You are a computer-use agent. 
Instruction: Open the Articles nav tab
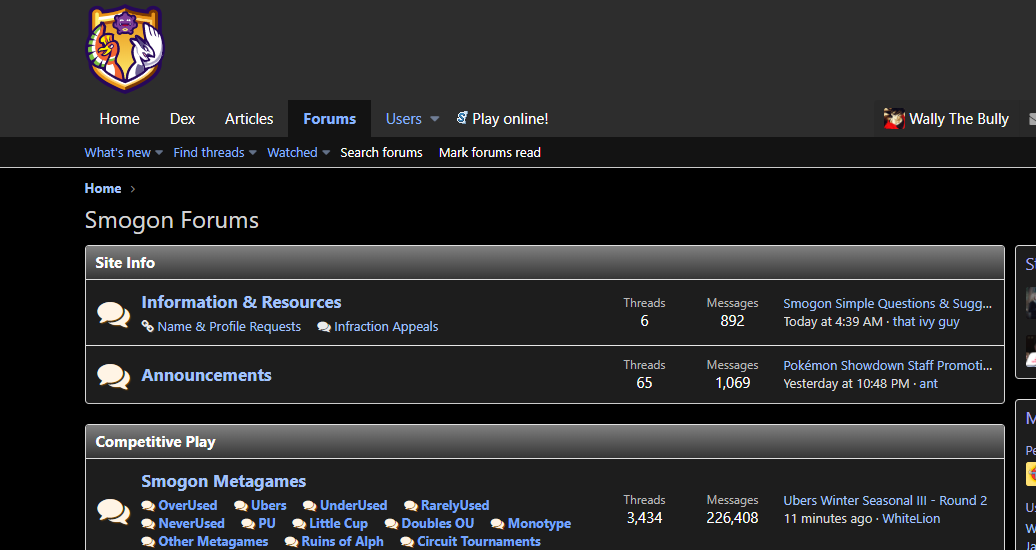pyautogui.click(x=249, y=119)
